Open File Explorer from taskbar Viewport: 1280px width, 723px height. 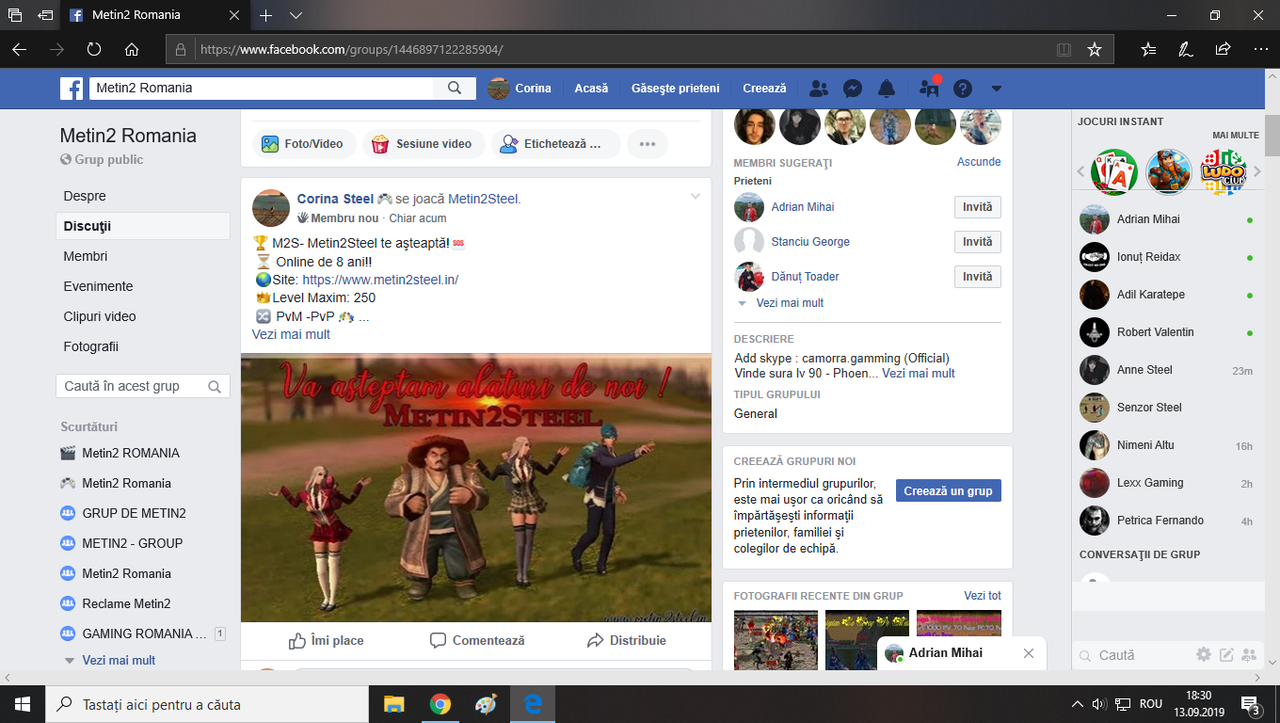[394, 704]
